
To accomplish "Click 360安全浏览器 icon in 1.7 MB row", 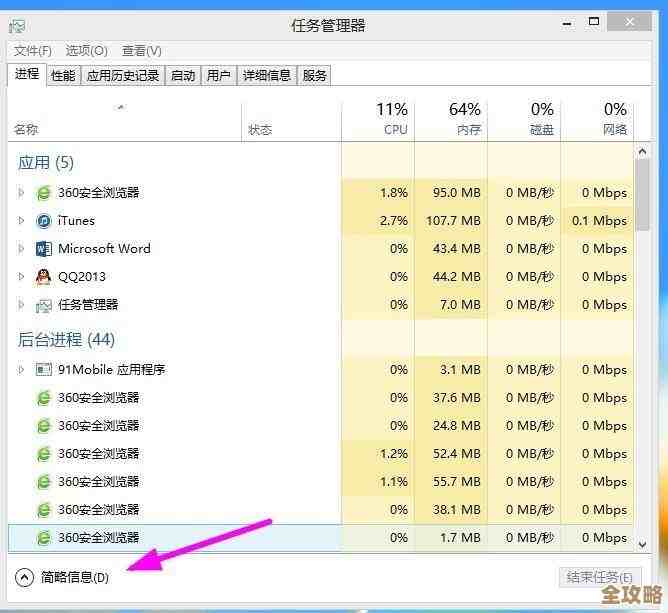I will click(43, 538).
